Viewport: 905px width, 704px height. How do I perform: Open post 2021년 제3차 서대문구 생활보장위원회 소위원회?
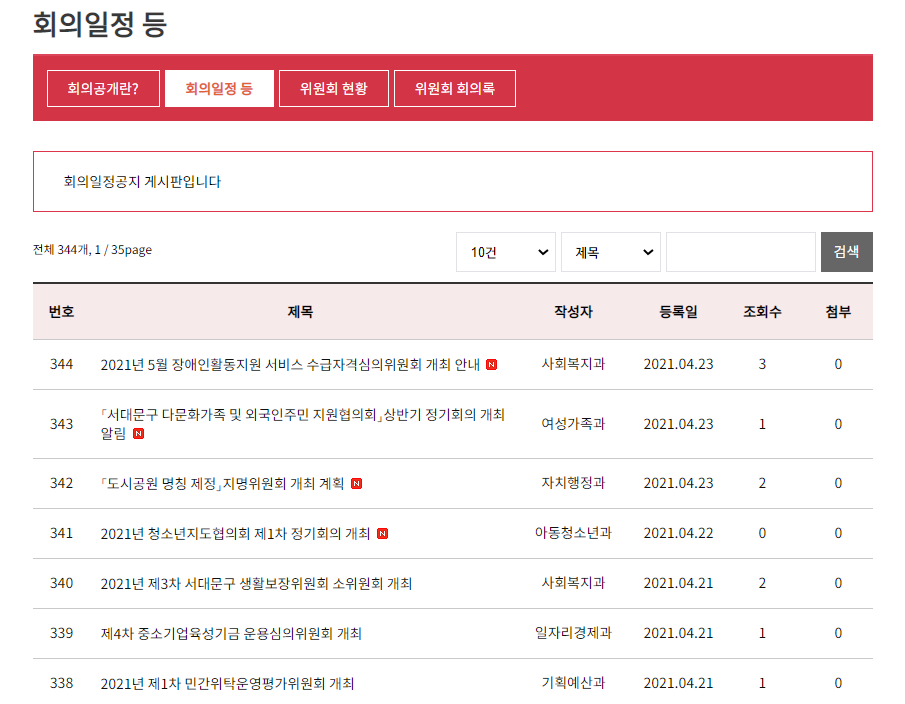pyautogui.click(x=256, y=583)
